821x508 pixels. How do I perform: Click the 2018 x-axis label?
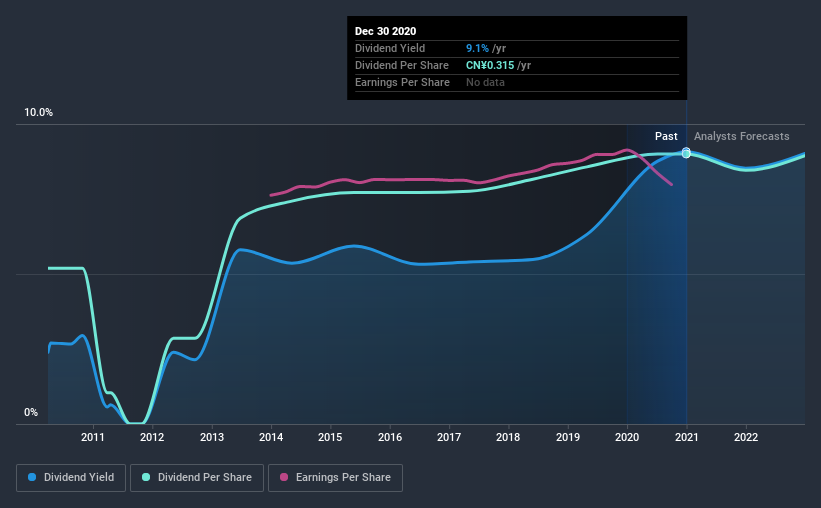pos(508,437)
